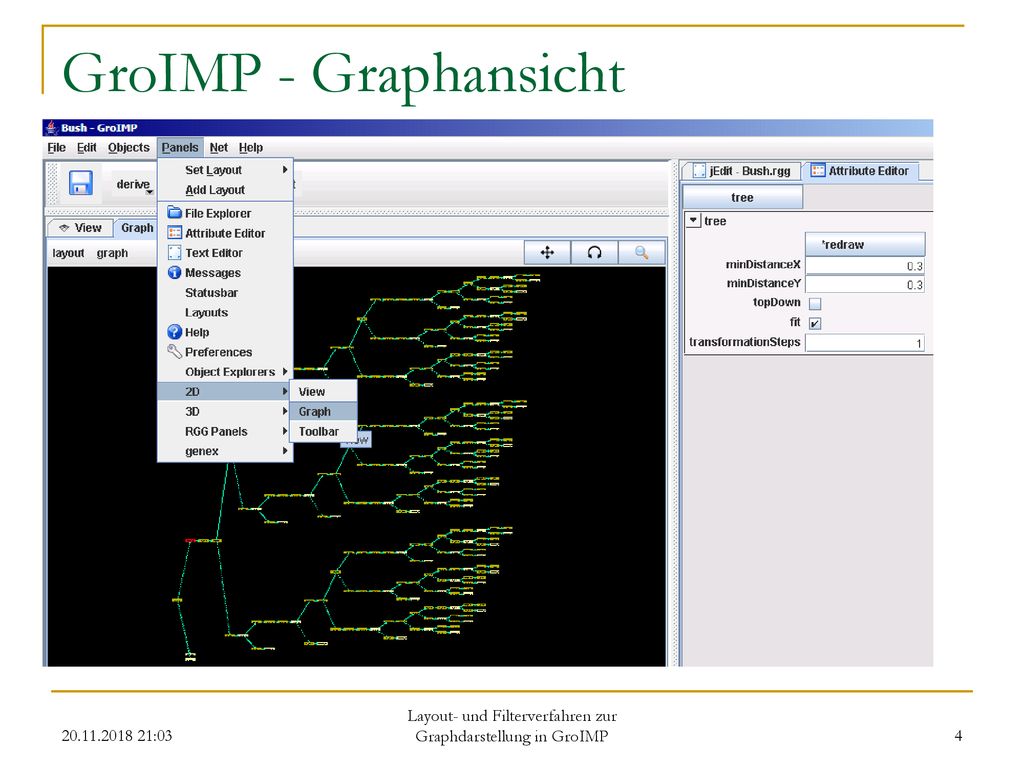Viewport: 1024px width, 768px height.
Task: Expand RGG Panels submenu
Action: (x=225, y=432)
